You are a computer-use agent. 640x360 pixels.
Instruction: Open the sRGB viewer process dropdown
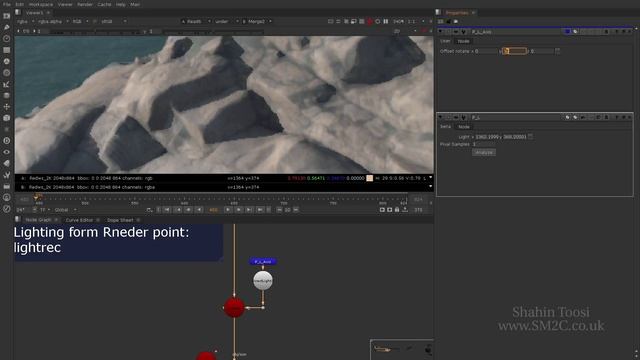tap(113, 21)
